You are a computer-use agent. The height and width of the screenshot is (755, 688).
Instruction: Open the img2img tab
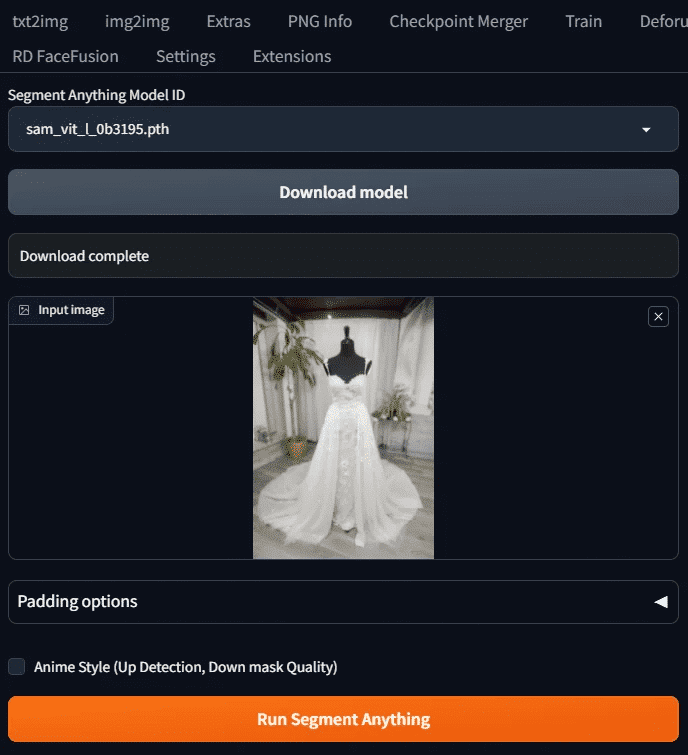pyautogui.click(x=137, y=21)
